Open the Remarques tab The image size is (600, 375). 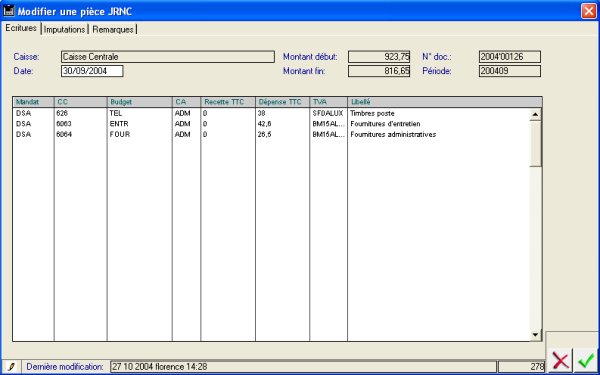tap(113, 29)
